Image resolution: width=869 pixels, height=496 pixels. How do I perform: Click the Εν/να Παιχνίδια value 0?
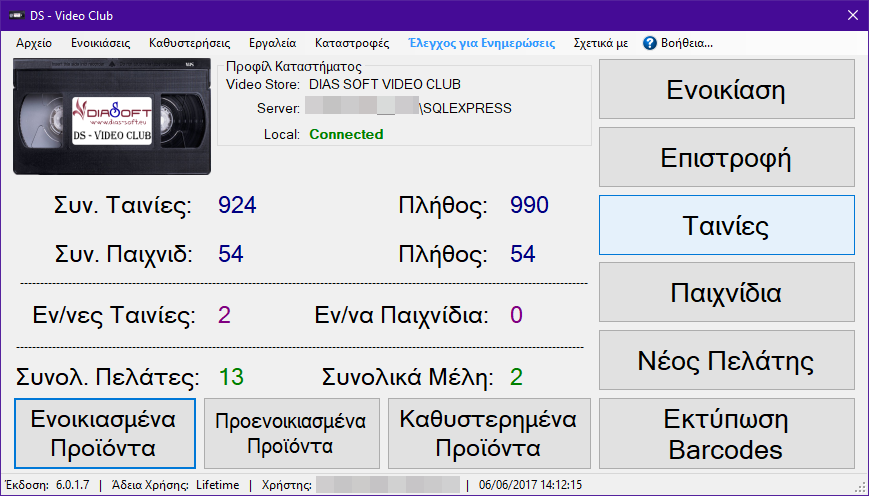(x=516, y=315)
